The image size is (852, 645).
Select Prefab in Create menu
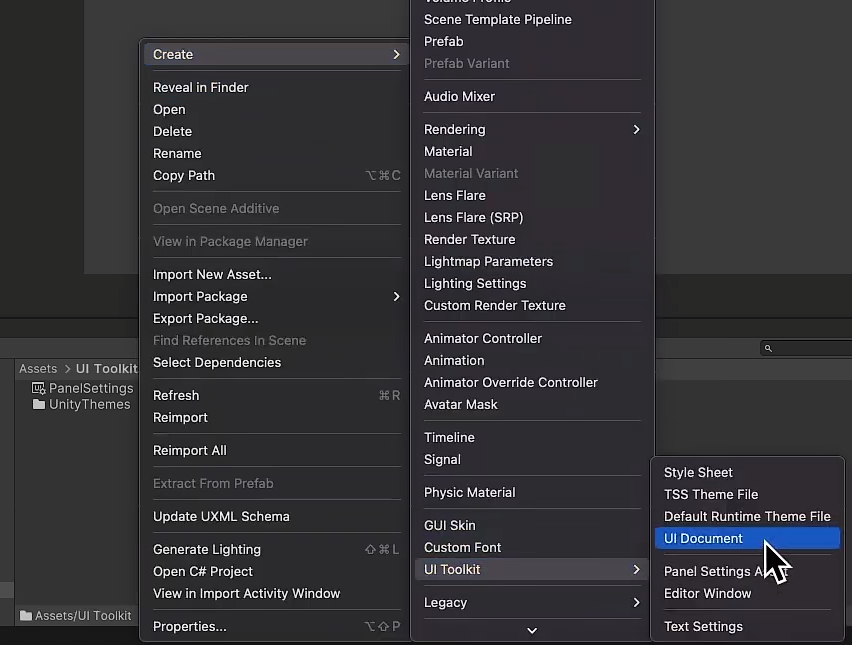coord(532,41)
